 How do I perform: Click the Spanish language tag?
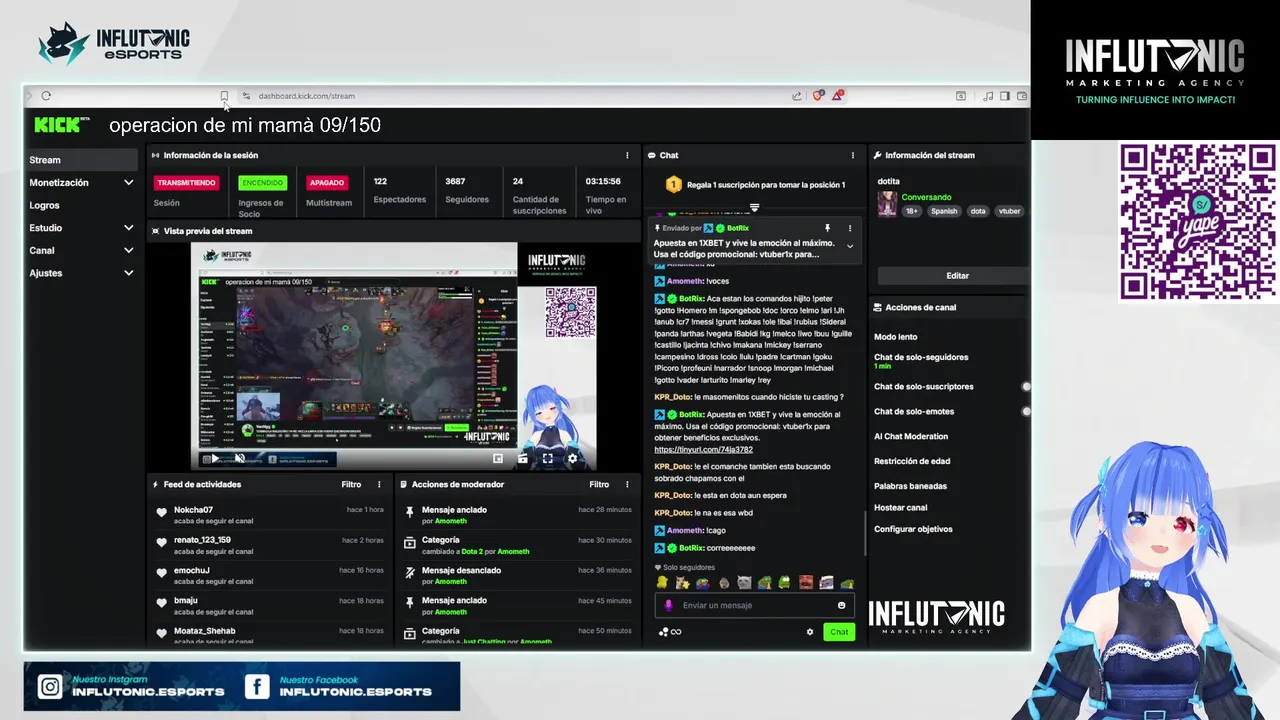pos(944,211)
